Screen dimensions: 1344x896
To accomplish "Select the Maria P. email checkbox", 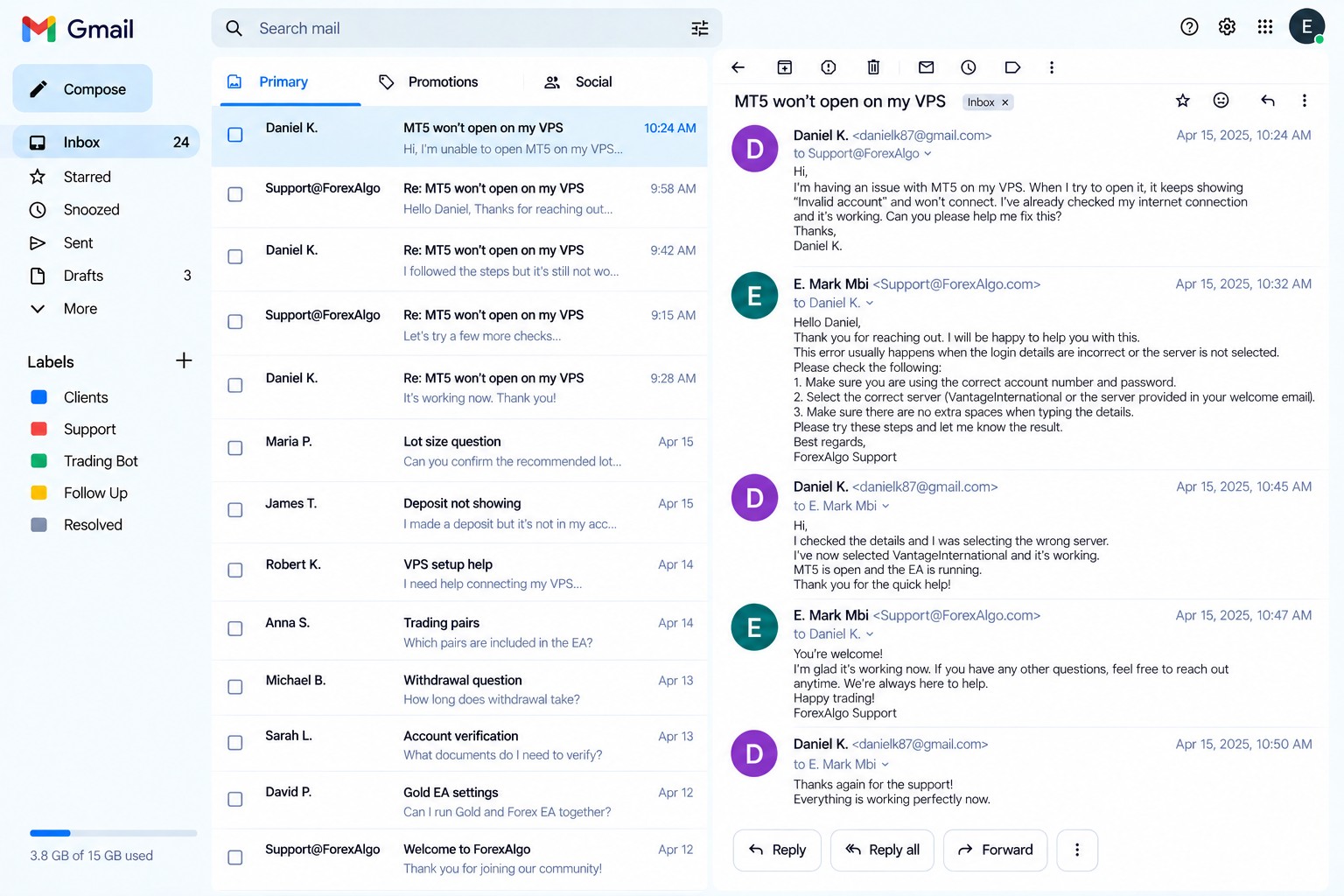I will click(x=235, y=448).
